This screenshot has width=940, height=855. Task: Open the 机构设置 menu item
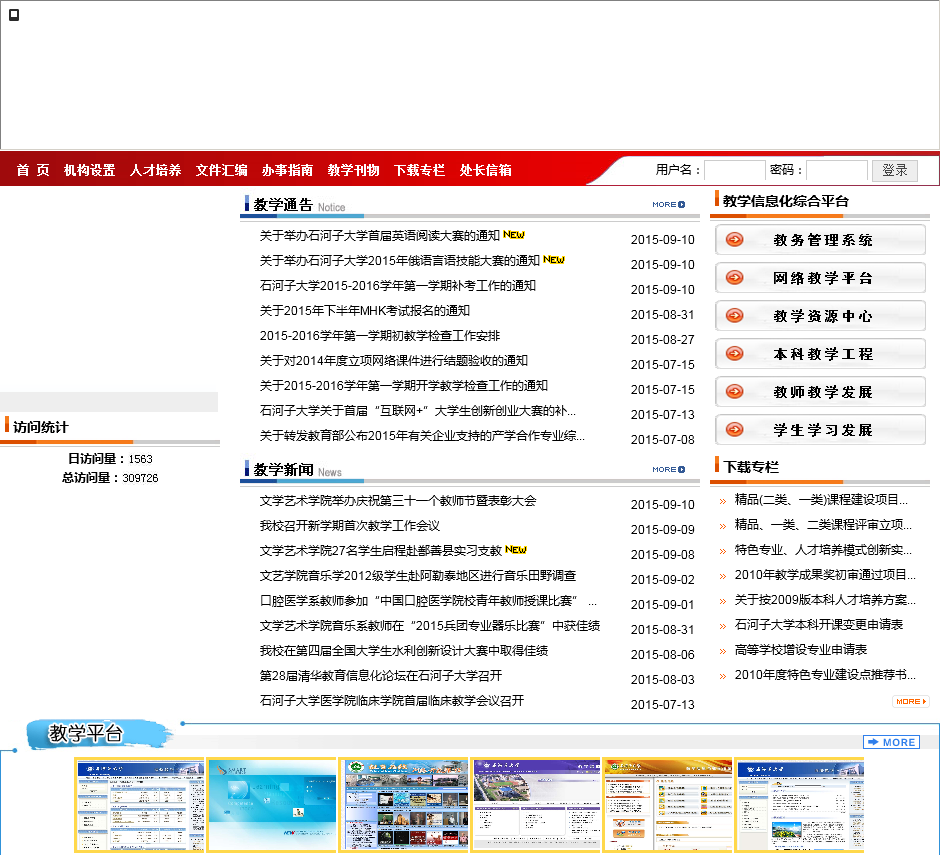click(x=89, y=170)
